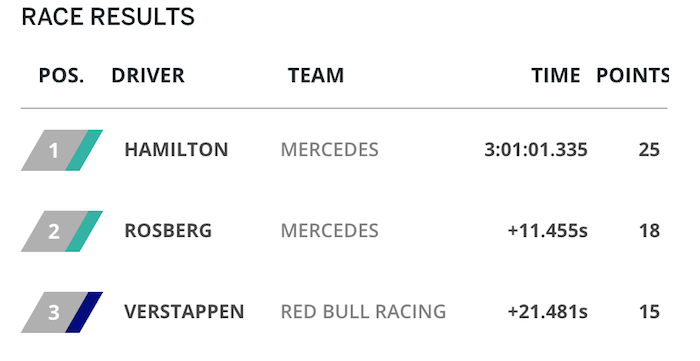Click the DRIVER column header

point(148,75)
